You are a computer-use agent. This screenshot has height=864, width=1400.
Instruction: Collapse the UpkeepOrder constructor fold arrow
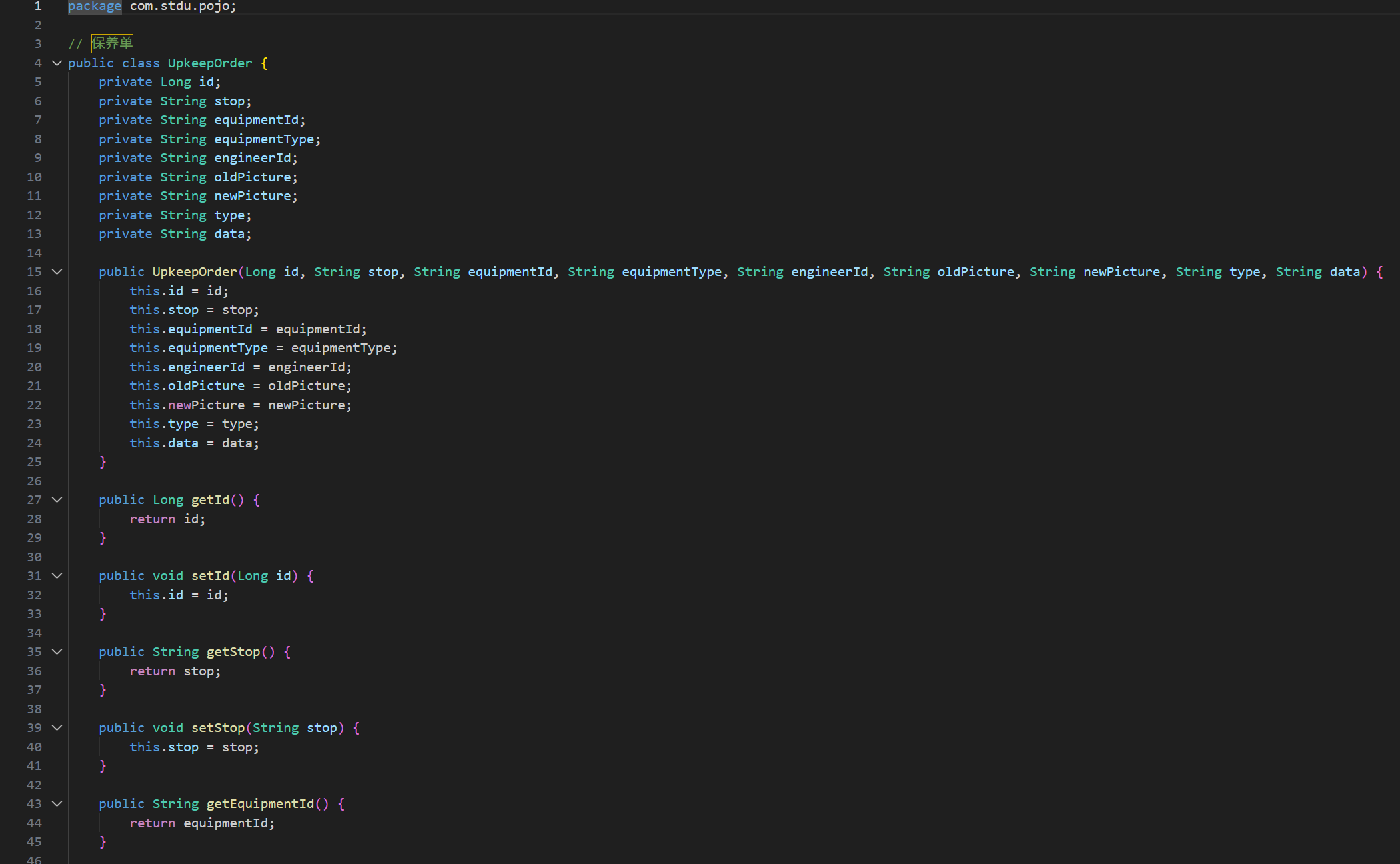click(x=57, y=272)
